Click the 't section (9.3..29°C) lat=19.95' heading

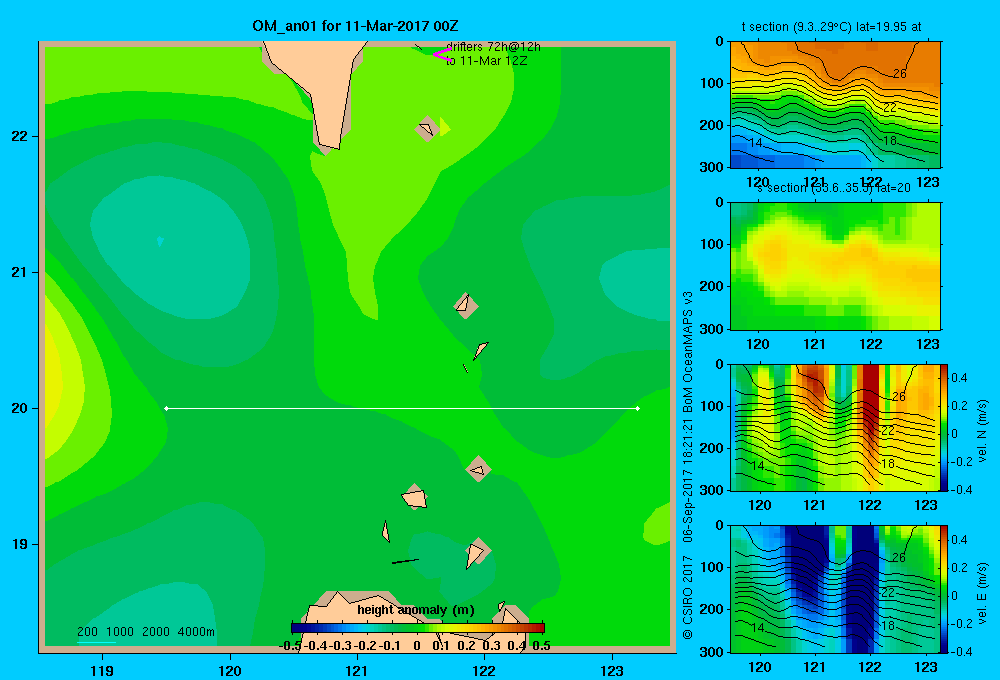pyautogui.click(x=832, y=27)
